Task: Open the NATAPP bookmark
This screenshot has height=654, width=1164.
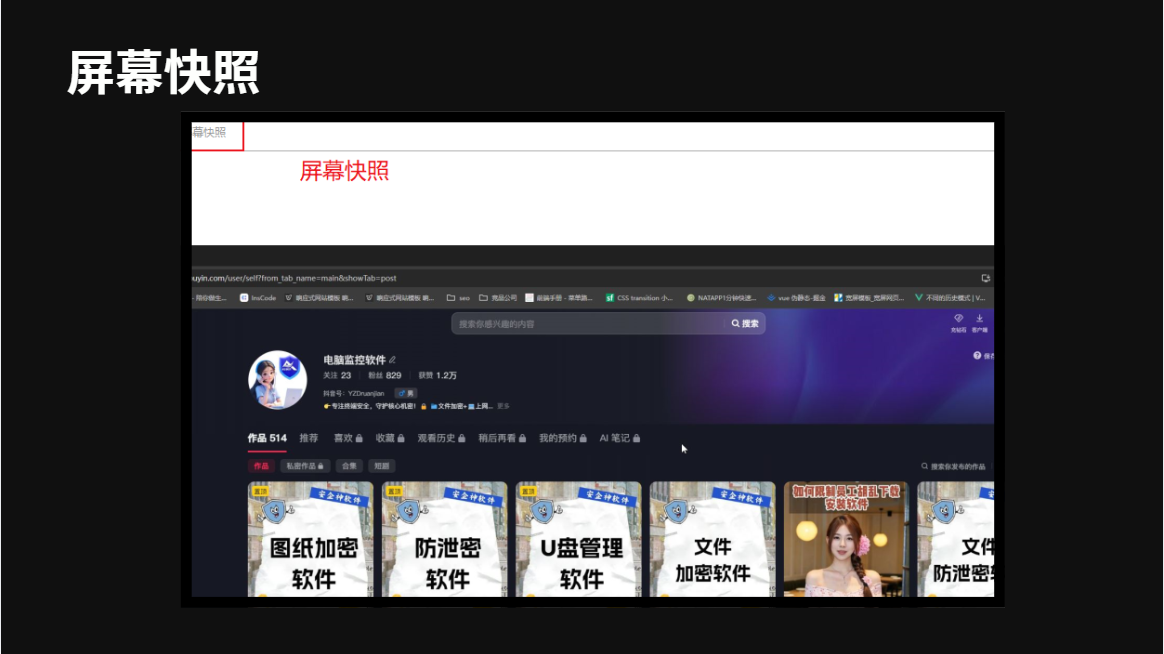Action: (x=721, y=298)
